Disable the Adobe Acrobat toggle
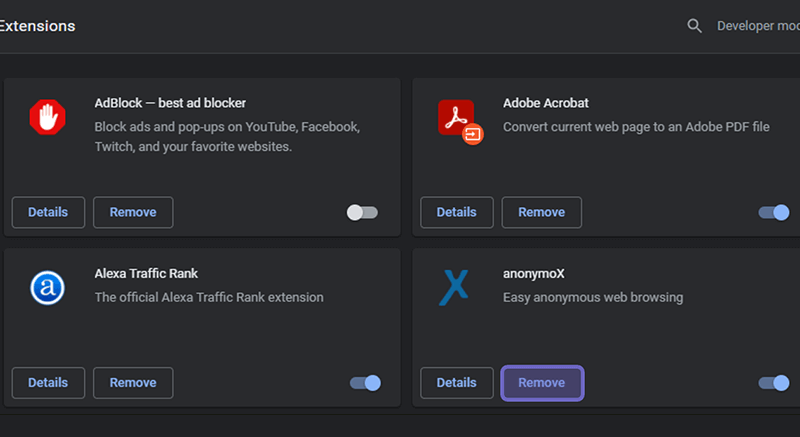Image resolution: width=800 pixels, height=437 pixels. [773, 212]
